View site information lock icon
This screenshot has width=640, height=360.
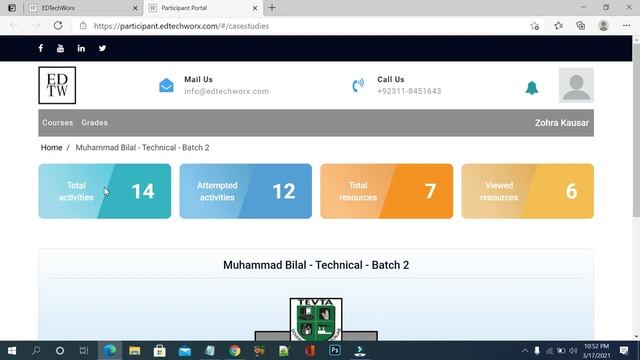pos(83,26)
